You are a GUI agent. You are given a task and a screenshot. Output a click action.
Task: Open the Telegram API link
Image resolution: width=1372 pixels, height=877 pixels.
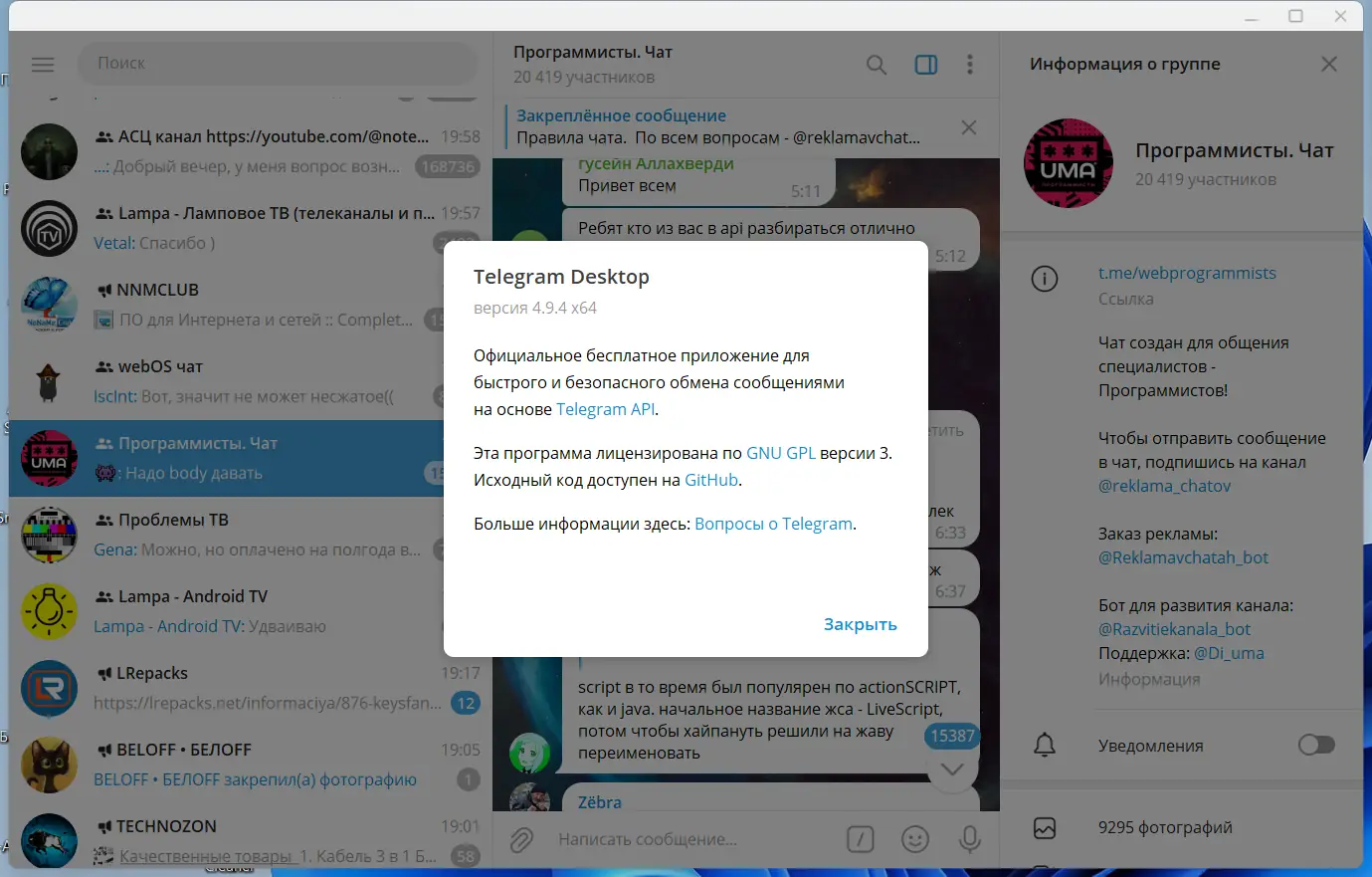(606, 409)
